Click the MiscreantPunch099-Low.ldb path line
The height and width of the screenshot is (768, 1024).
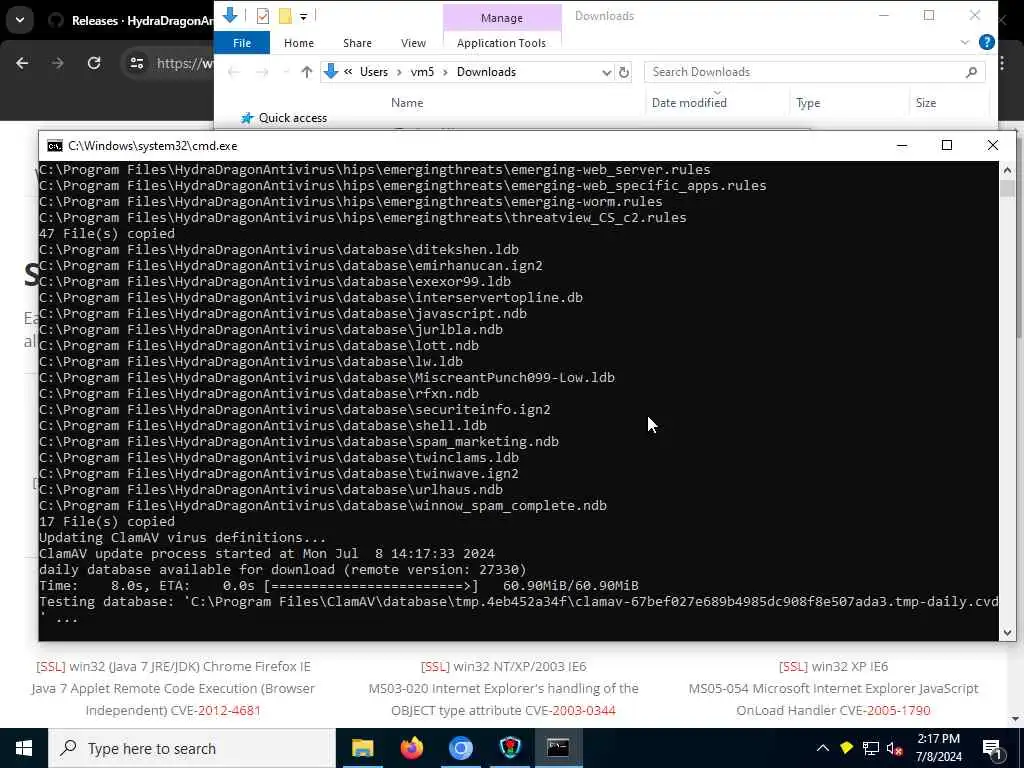coord(327,377)
